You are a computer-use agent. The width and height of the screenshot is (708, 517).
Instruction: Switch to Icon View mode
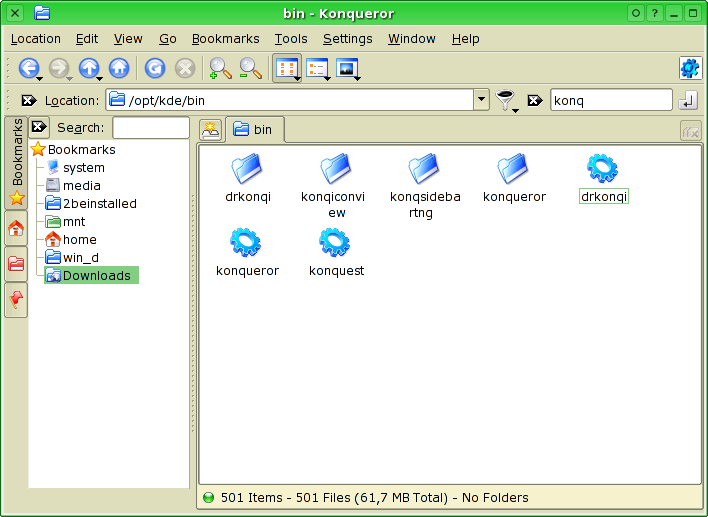coord(286,68)
